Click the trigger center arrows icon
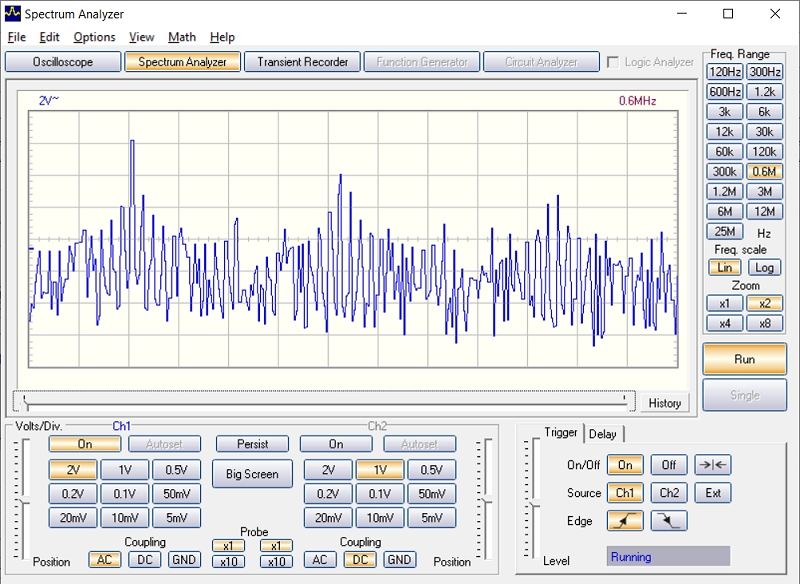 coord(713,465)
